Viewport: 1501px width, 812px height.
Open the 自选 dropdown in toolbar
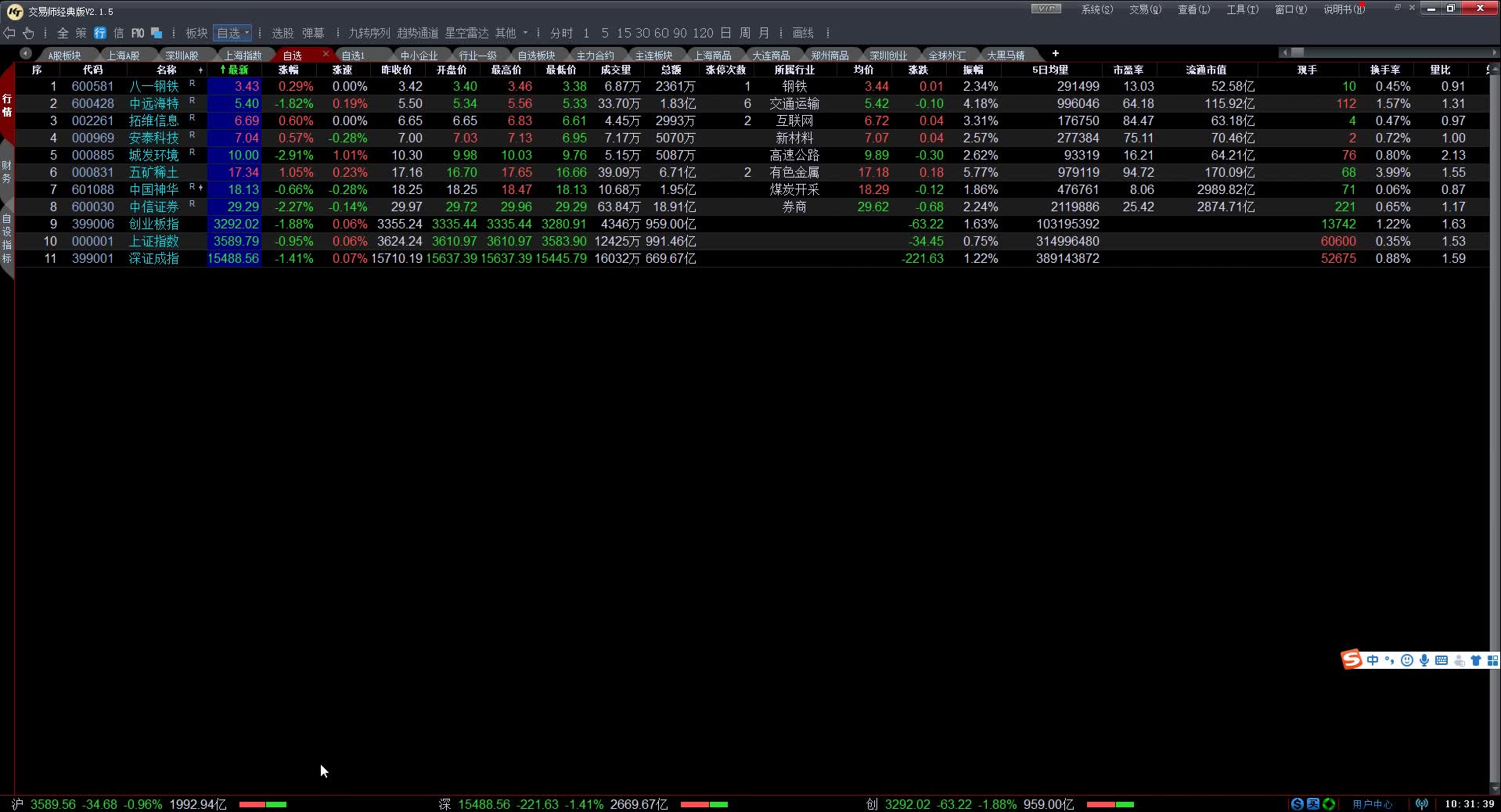tap(232, 33)
